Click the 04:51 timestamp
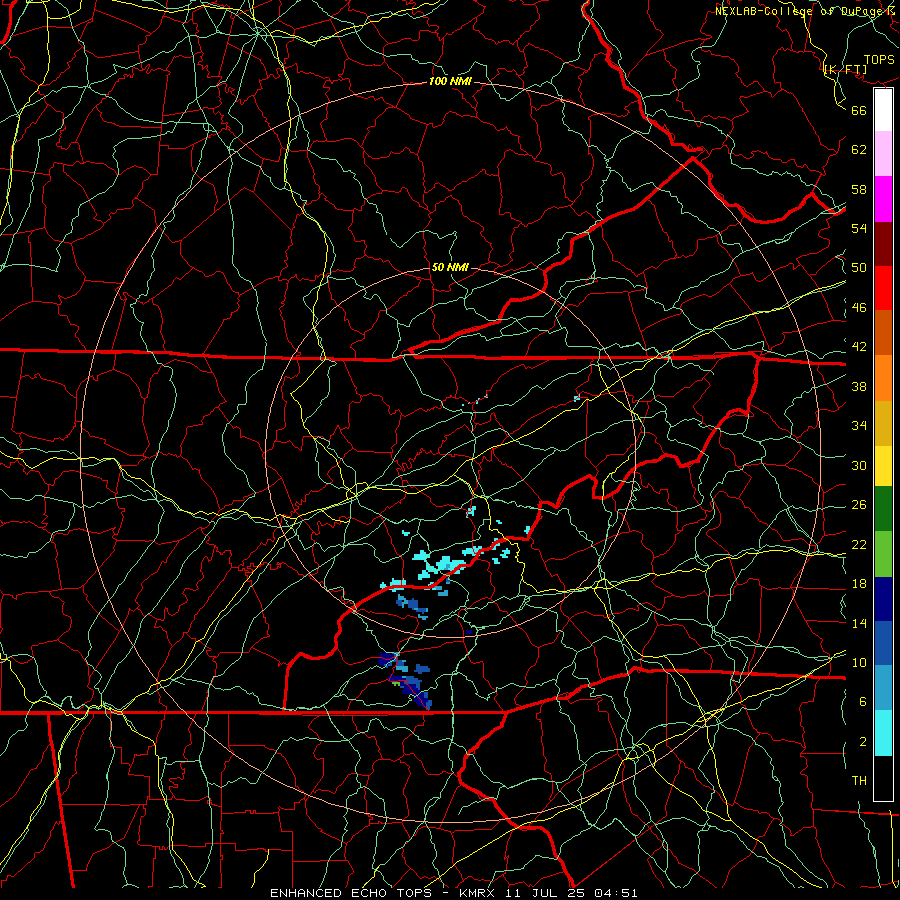The image size is (900, 900). 615,893
